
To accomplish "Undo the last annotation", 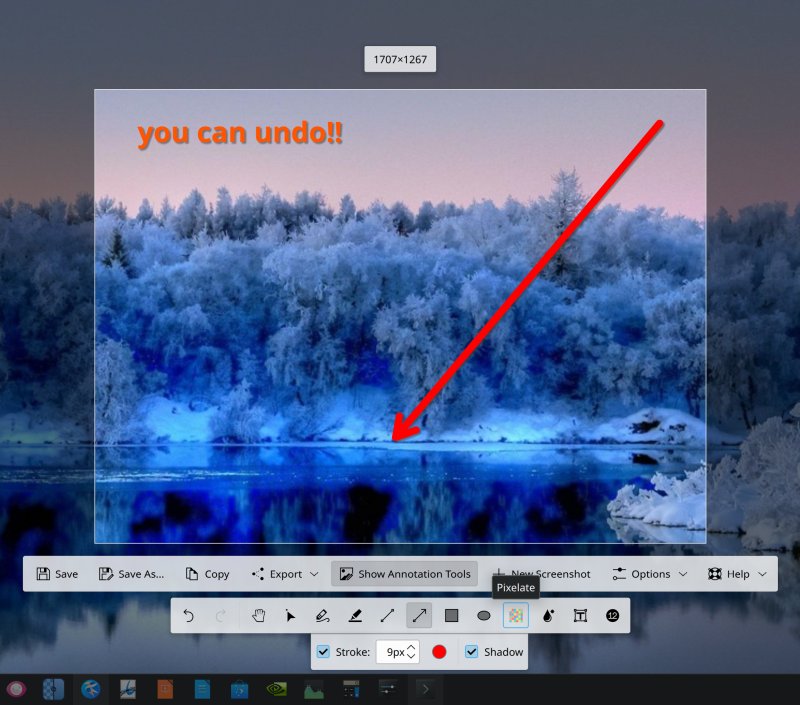I will pos(188,616).
